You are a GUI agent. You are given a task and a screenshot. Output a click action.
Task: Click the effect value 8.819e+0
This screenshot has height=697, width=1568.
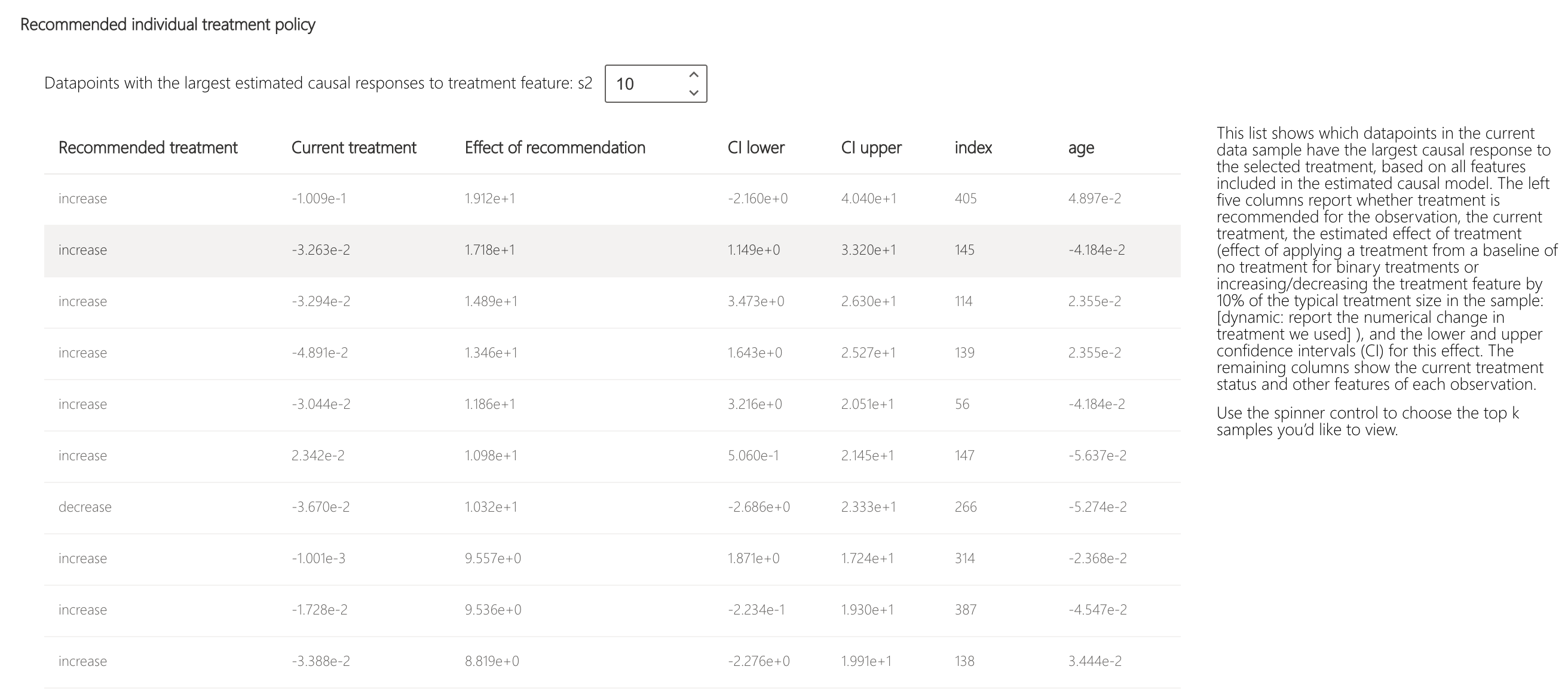point(492,662)
